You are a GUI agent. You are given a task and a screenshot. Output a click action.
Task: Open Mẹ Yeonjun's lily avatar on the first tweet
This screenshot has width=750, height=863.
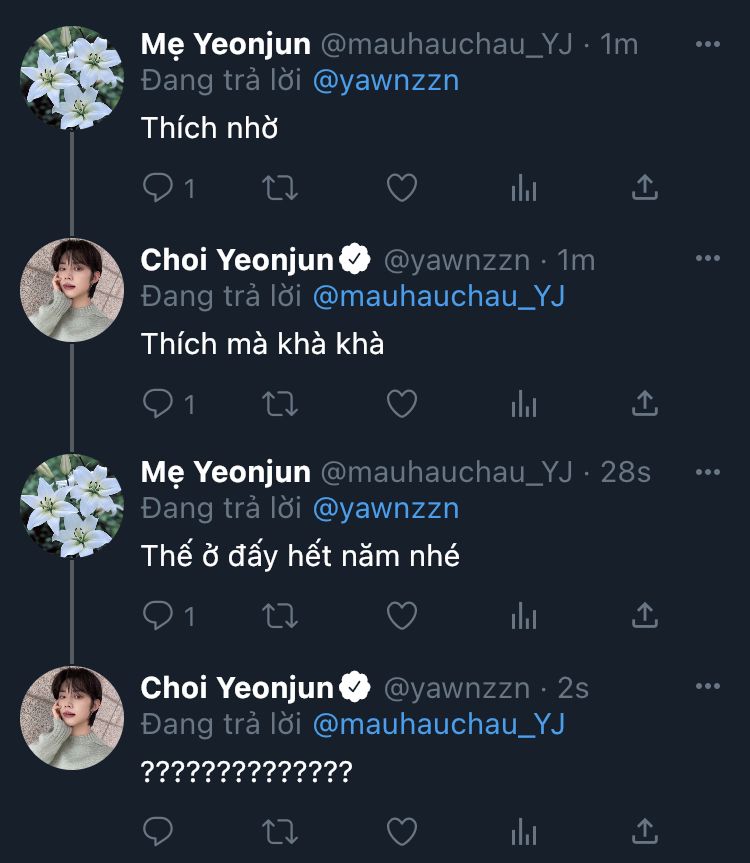pos(71,78)
